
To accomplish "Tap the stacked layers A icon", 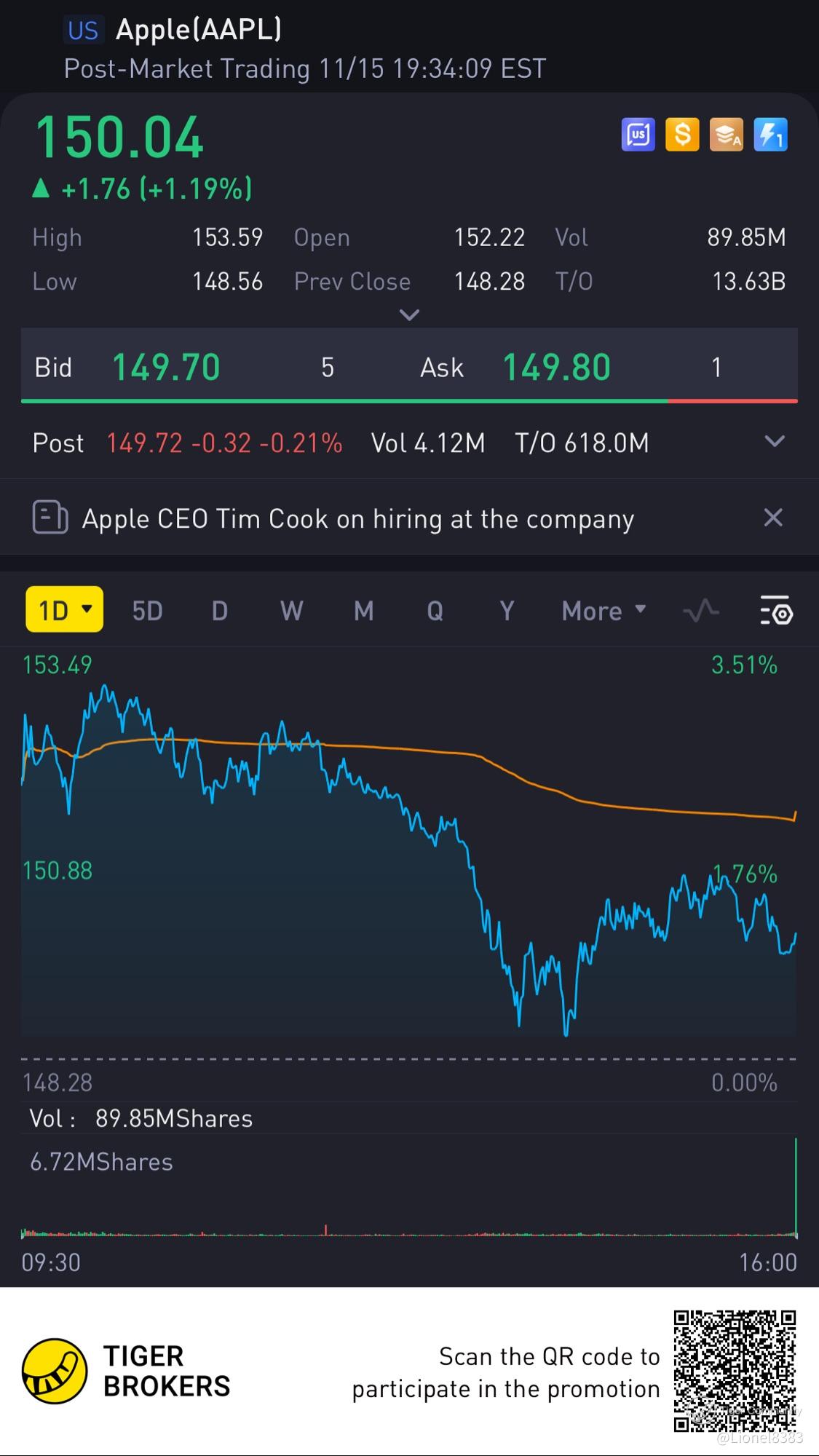I will pos(727,135).
